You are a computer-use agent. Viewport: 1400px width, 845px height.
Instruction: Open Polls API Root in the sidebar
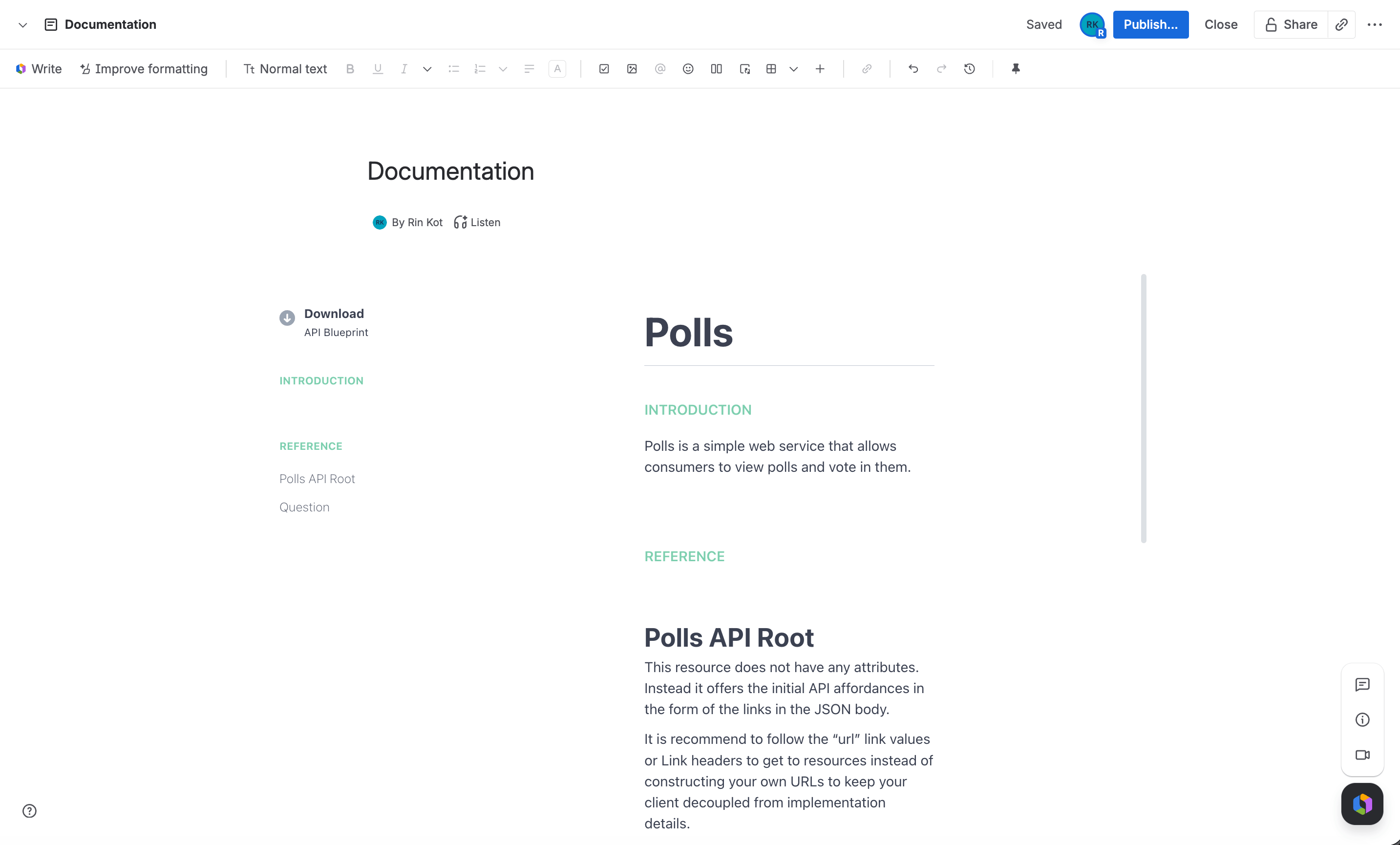[317, 479]
